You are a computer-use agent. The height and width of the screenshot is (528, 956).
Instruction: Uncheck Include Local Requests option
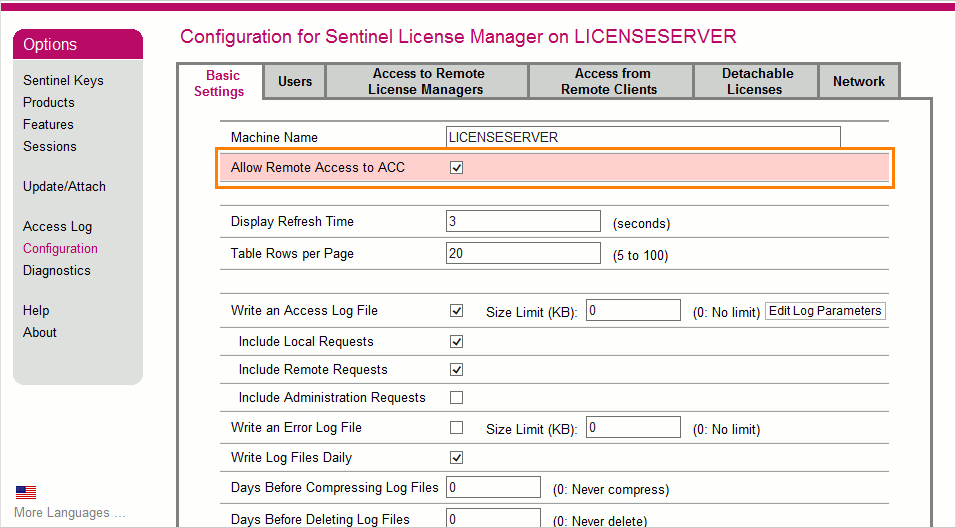(x=457, y=342)
